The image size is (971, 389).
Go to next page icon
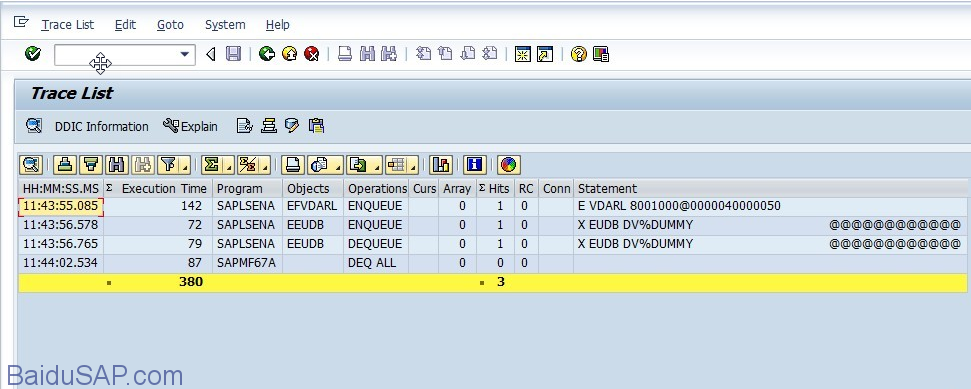pos(468,54)
